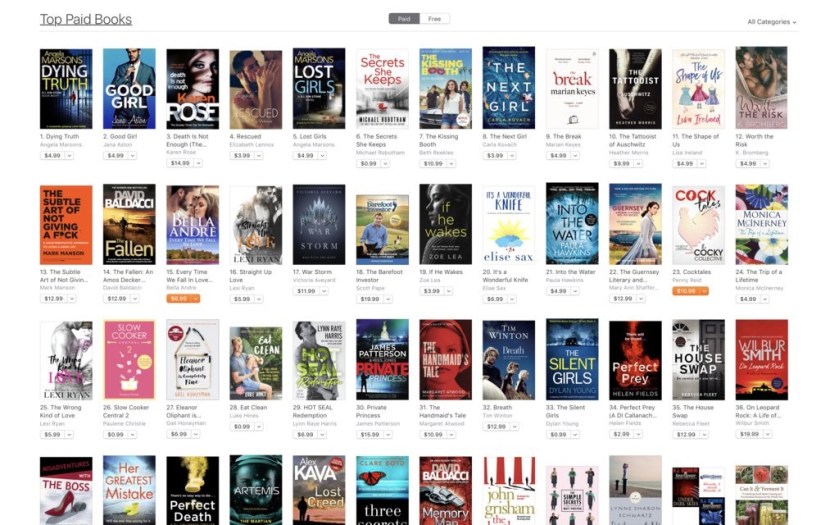Screen dimensions: 839x525
Task: Open price dropdown arrow for Good Girl
Action: [x=132, y=156]
